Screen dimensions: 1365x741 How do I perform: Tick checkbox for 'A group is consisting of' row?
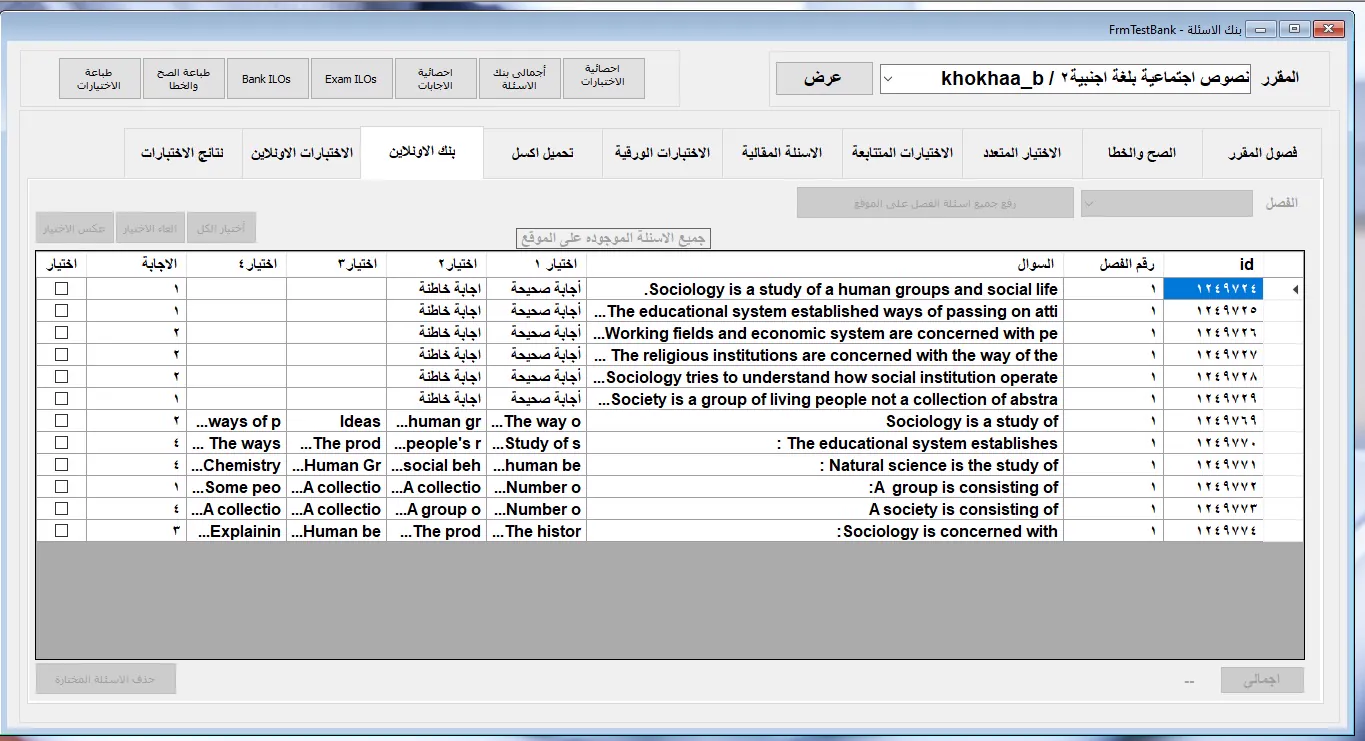[x=62, y=487]
